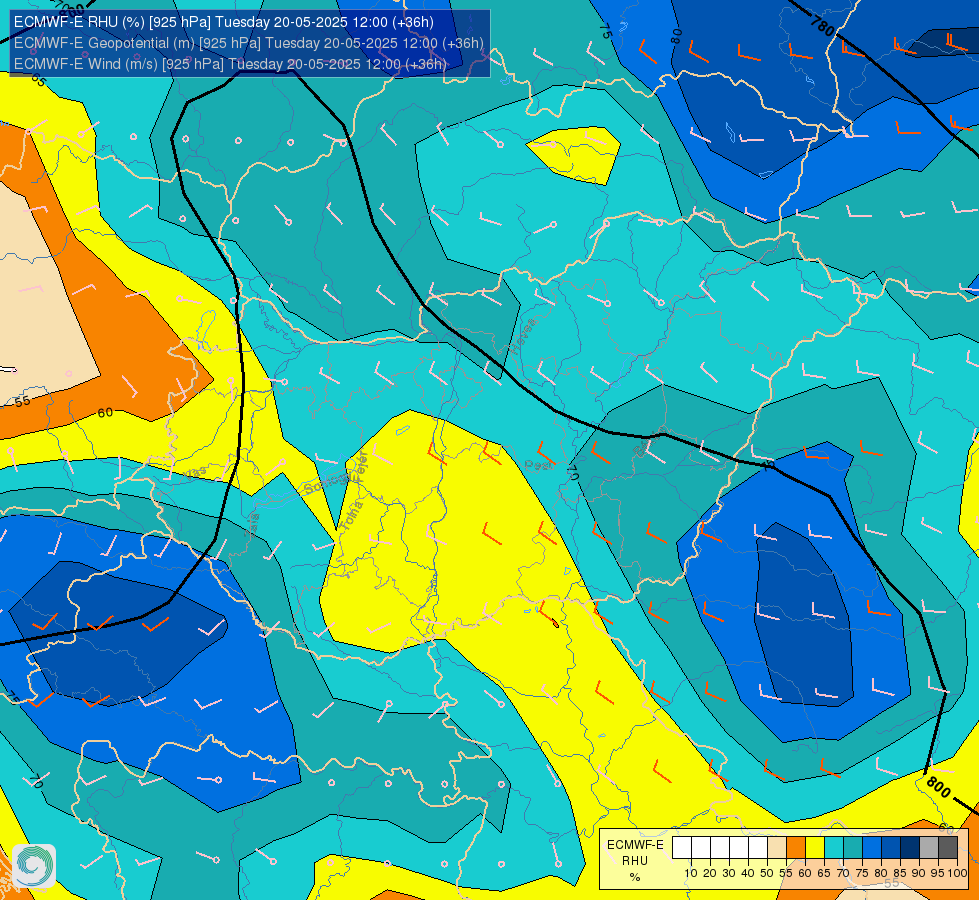The image size is (979, 900).
Task: Select the ECMWF-E Wind (m/s) title line
Action: click(x=230, y=64)
